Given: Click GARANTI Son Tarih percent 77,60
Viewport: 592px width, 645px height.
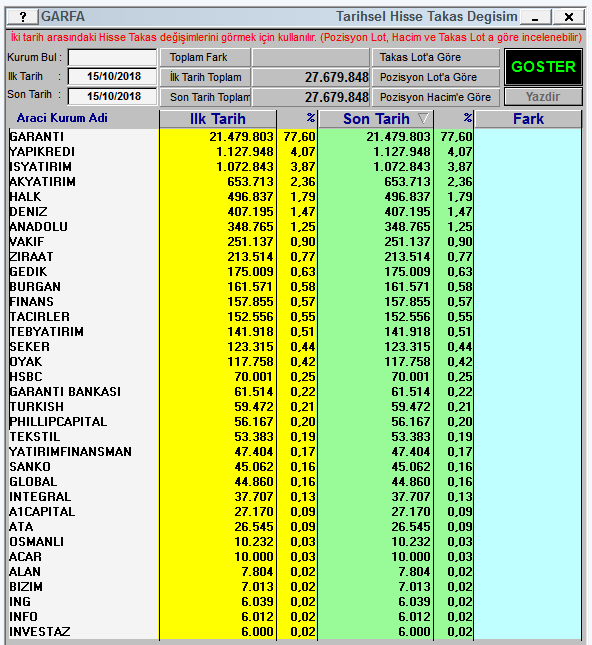Looking at the screenshot, I should click(x=456, y=137).
